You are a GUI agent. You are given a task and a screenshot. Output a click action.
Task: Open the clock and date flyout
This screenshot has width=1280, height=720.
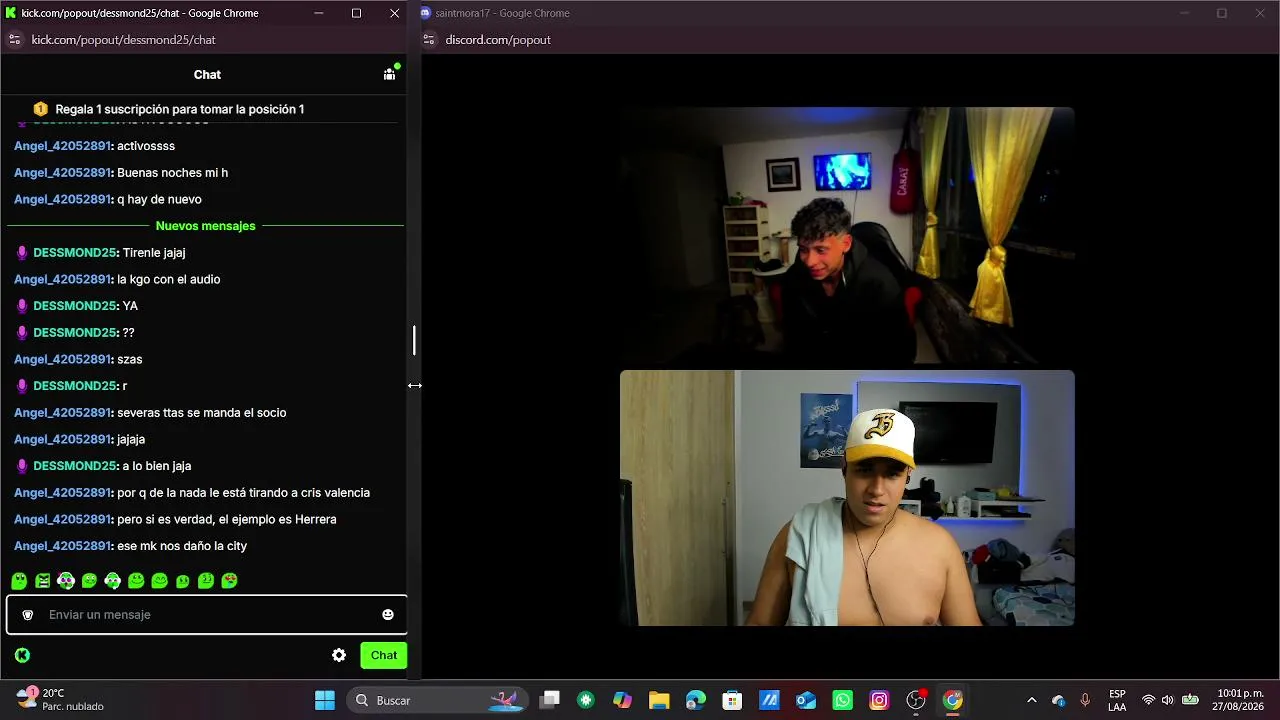(x=1238, y=700)
